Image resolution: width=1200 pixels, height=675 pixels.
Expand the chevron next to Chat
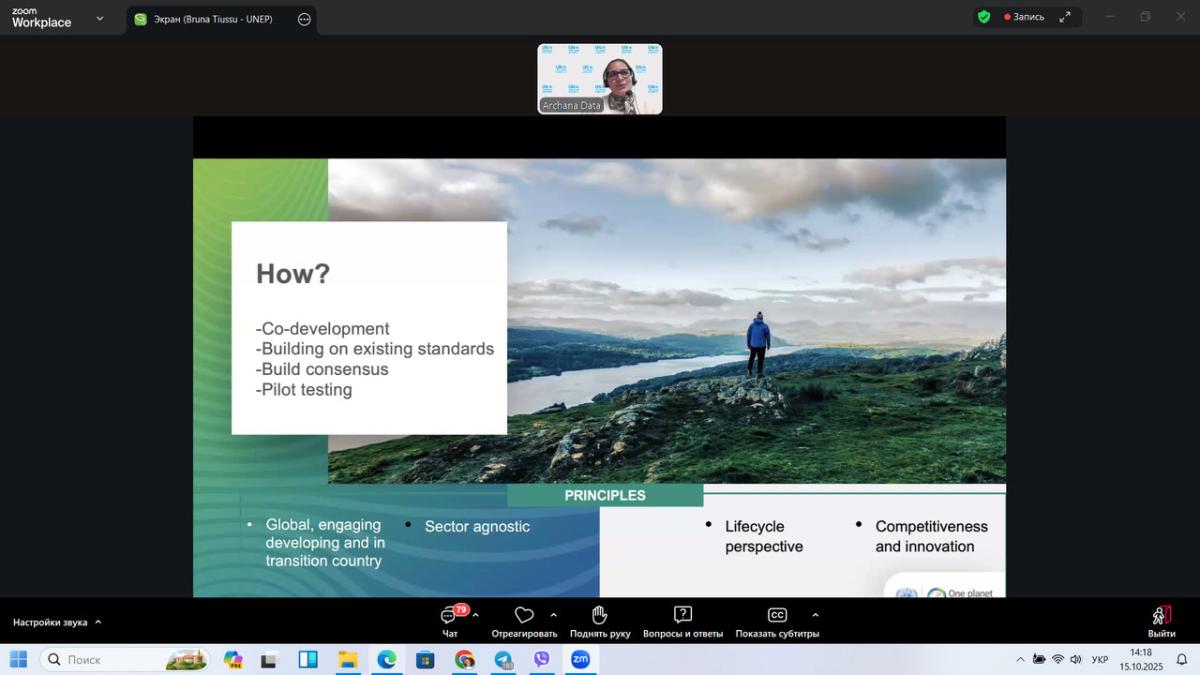[476, 615]
